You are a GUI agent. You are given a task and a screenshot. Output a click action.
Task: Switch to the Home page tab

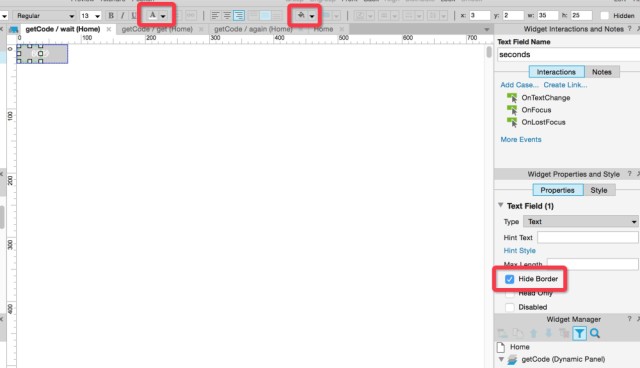(323, 29)
